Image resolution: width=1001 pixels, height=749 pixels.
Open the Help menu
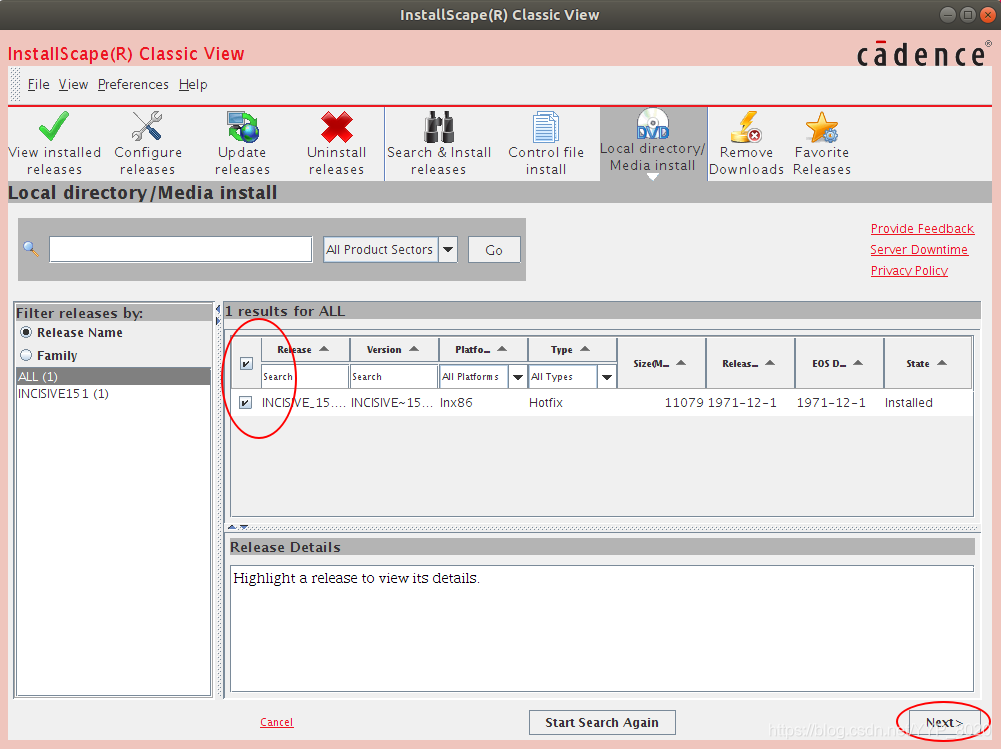193,84
